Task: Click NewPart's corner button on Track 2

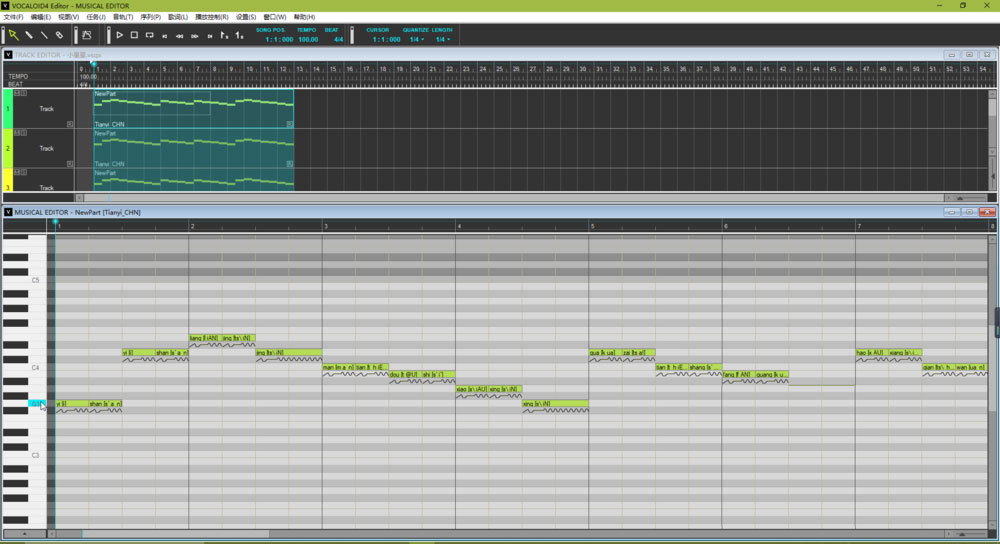Action: pyautogui.click(x=290, y=164)
